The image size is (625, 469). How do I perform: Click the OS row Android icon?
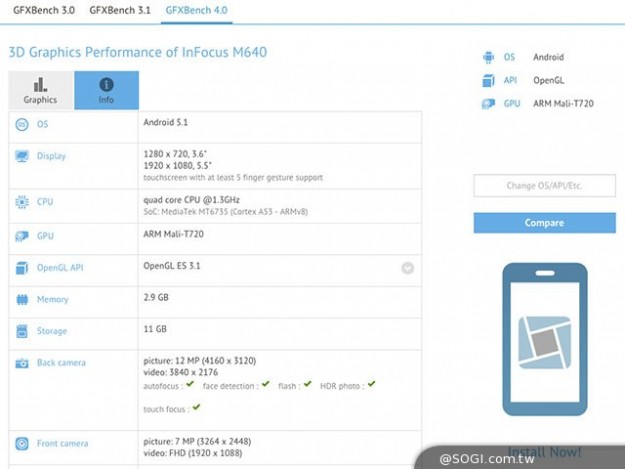(22, 124)
